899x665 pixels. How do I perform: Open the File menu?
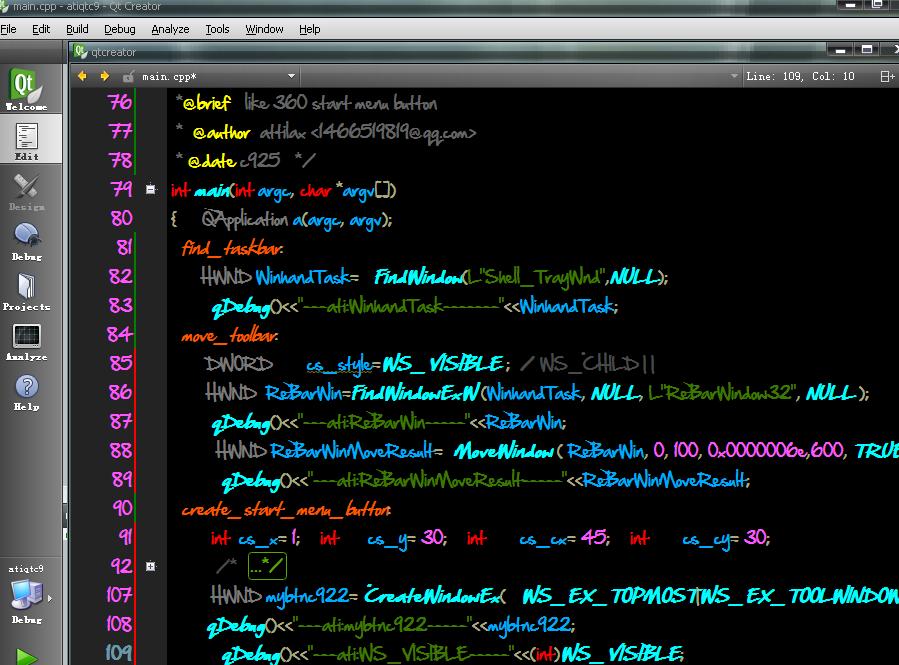point(8,29)
